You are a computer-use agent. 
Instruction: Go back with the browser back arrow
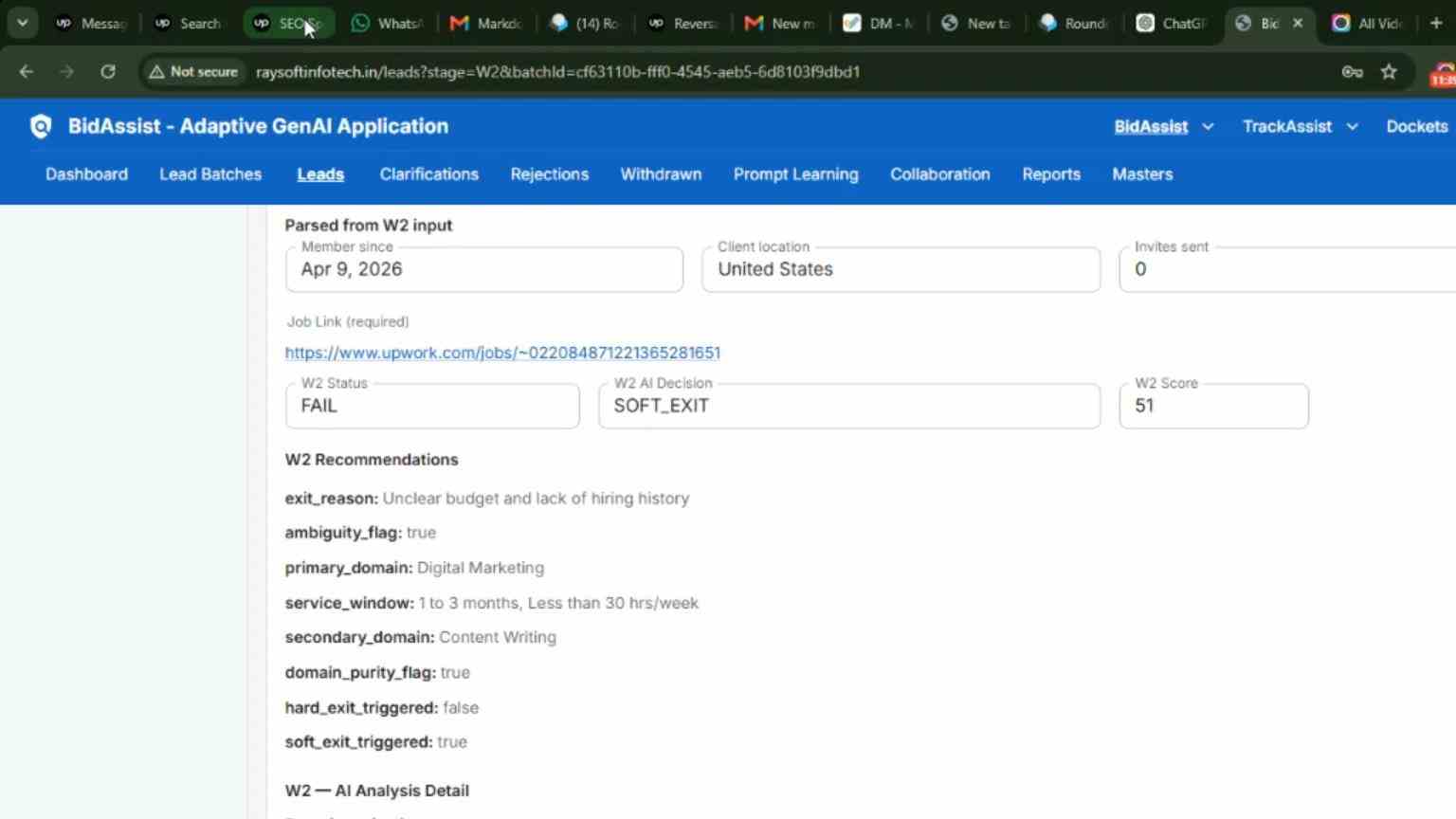tap(27, 72)
